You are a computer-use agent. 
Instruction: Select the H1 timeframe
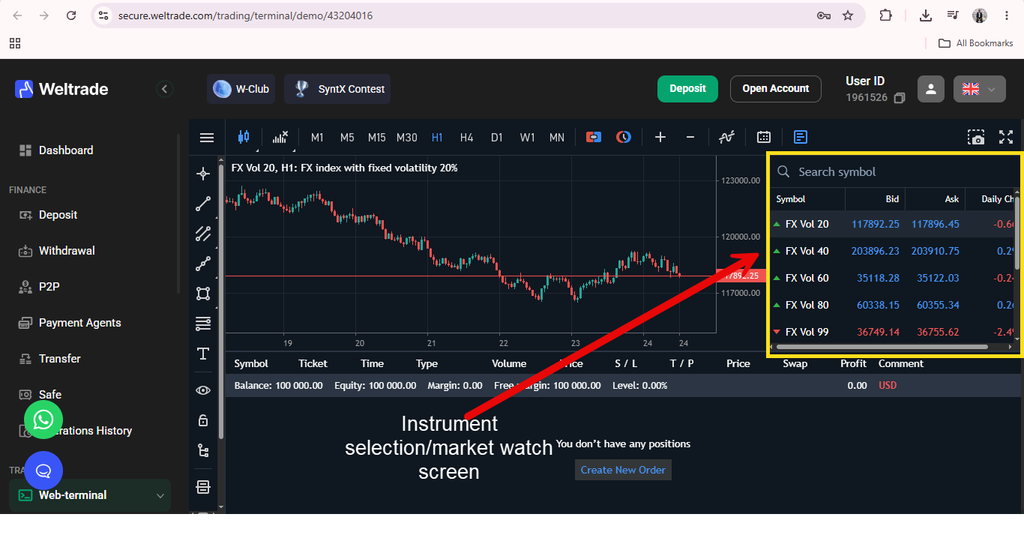(x=437, y=137)
